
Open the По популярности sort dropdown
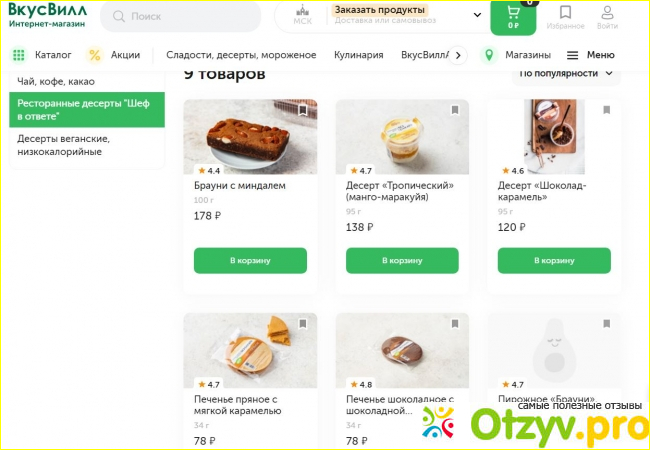point(568,74)
